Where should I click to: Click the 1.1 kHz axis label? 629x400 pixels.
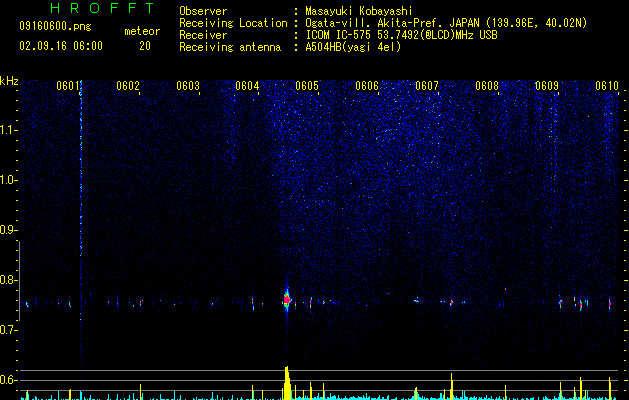tap(9, 130)
